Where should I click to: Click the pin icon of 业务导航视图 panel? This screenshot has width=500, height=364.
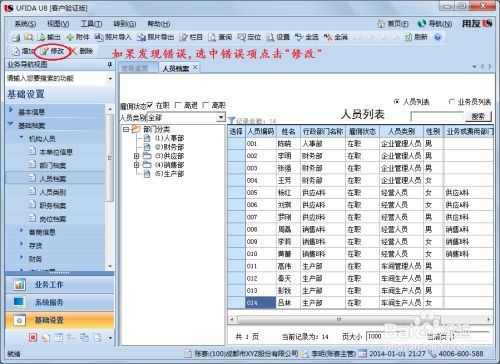(x=110, y=64)
